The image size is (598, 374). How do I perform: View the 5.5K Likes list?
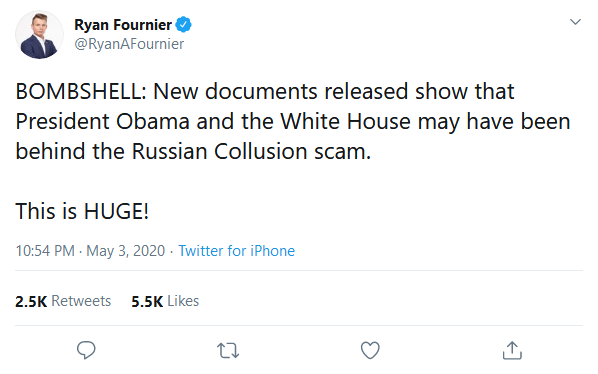165,301
